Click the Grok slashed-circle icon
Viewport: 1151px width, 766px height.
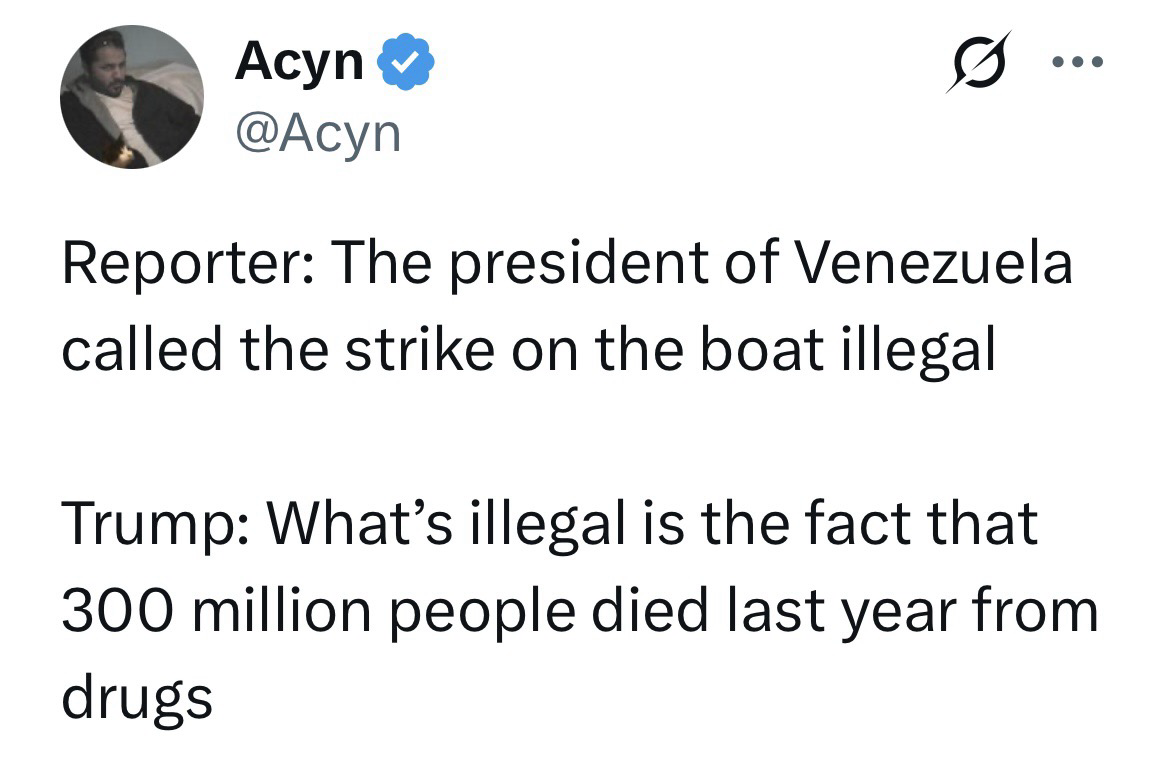point(979,62)
